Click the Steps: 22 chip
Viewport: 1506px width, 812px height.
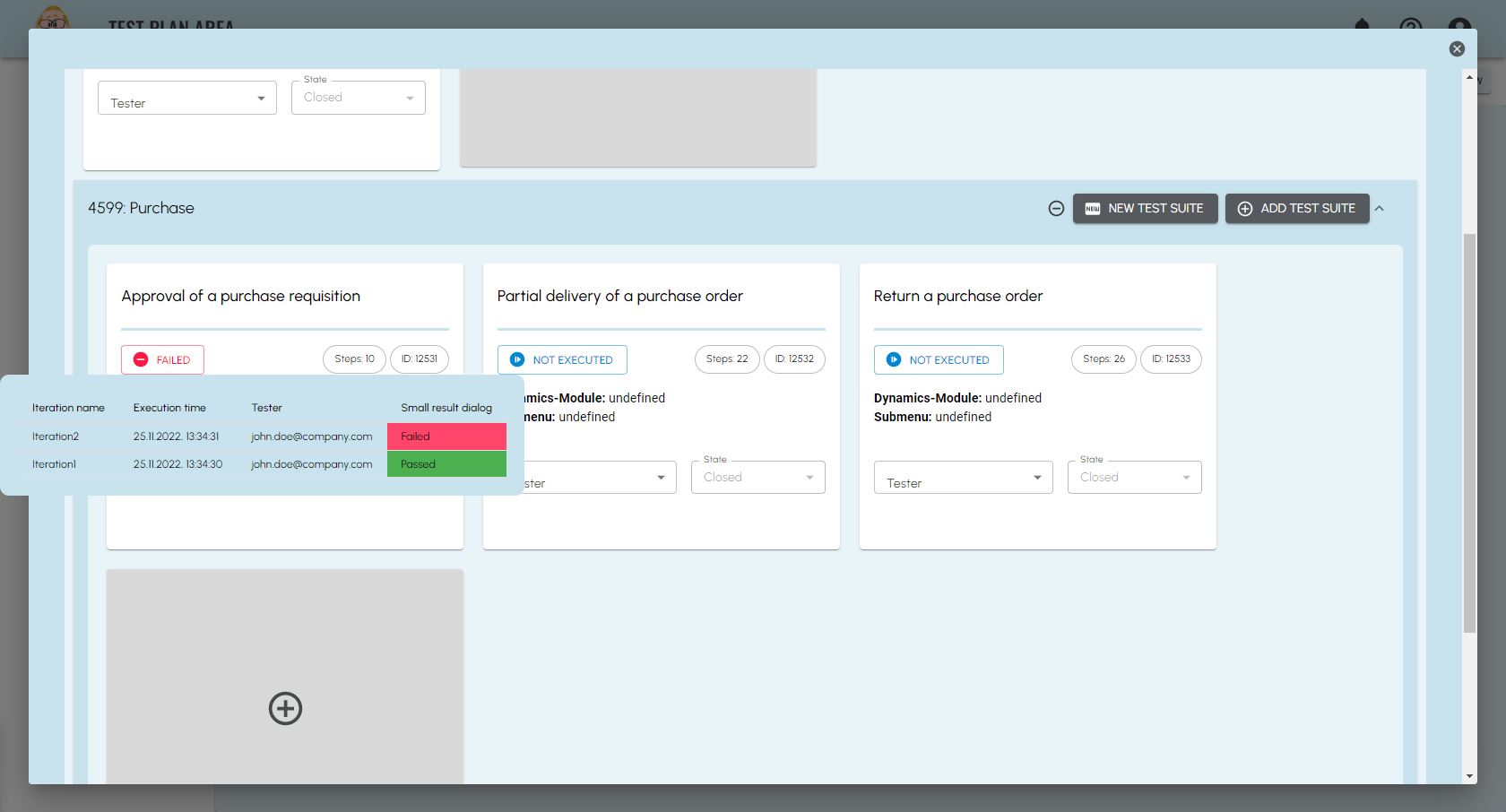click(726, 359)
